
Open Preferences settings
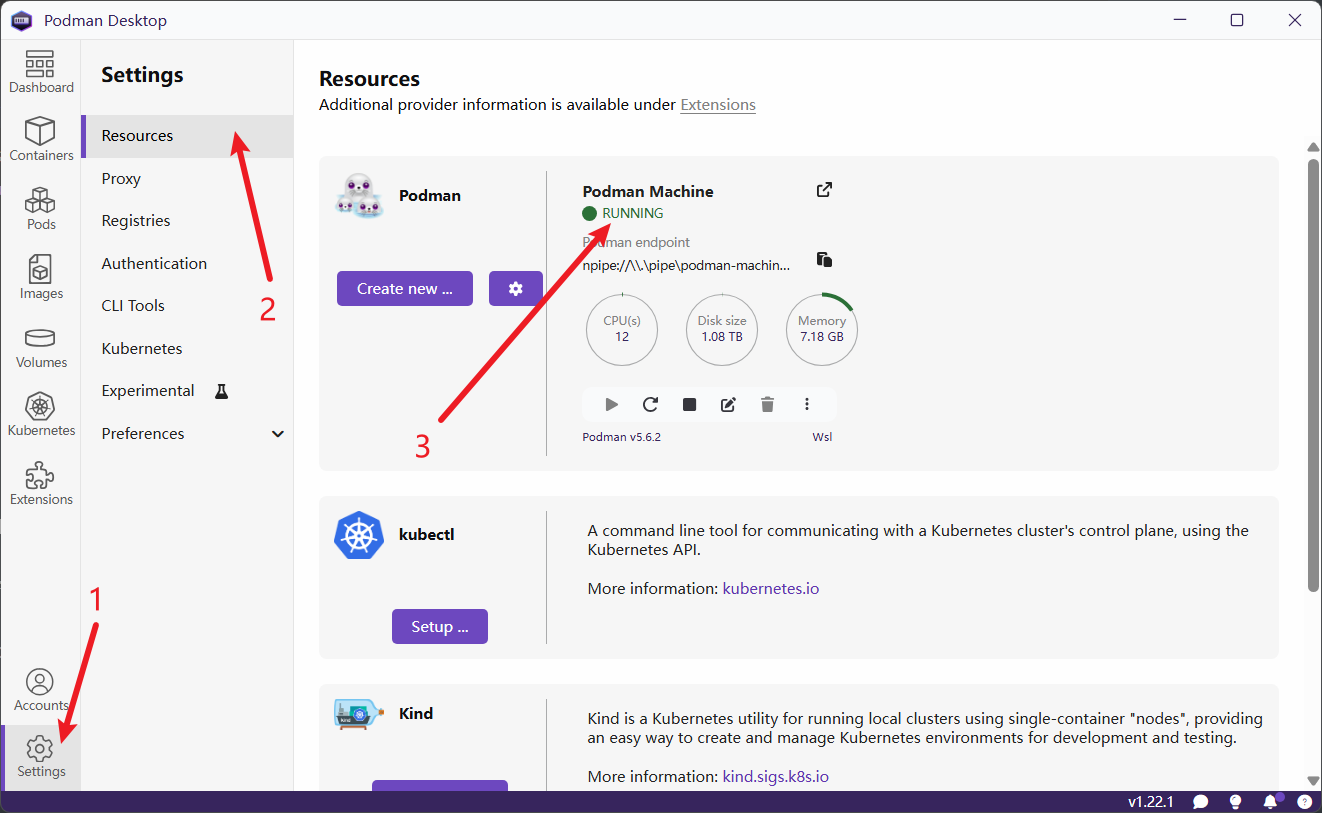(187, 433)
